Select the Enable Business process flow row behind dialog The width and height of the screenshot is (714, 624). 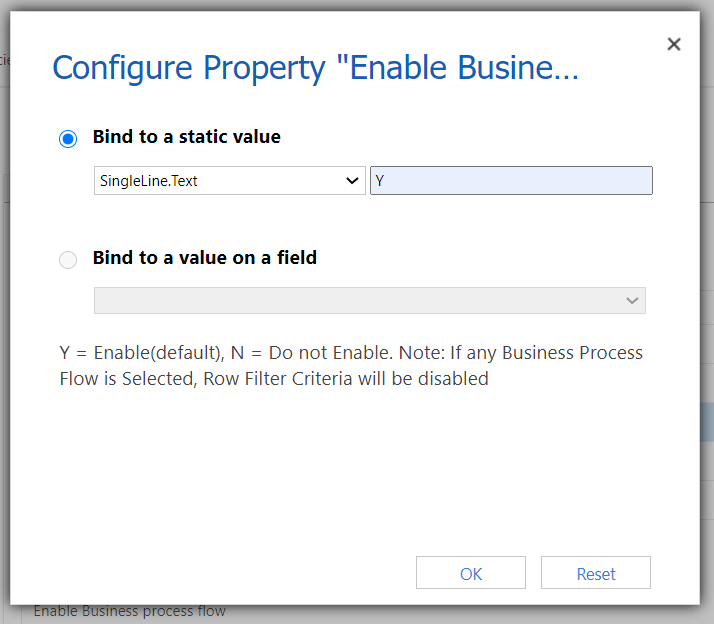[130, 611]
